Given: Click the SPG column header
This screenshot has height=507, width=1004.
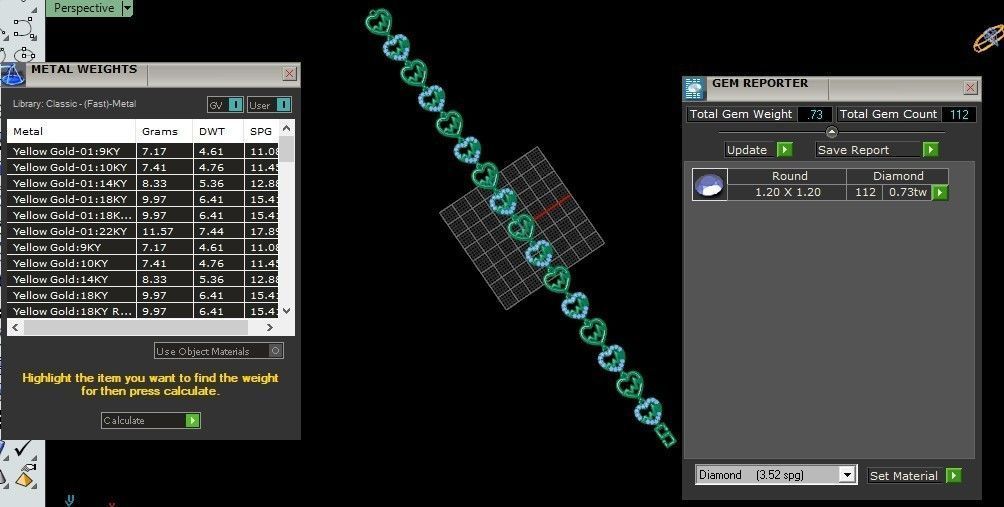Looking at the screenshot, I should tap(261, 131).
